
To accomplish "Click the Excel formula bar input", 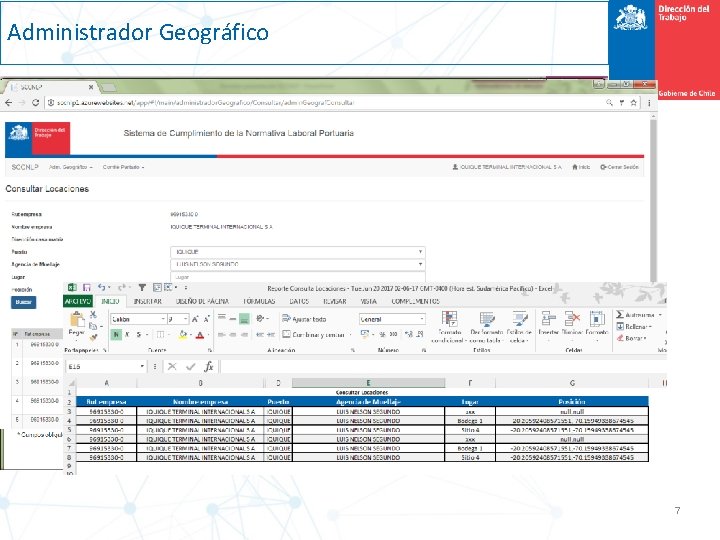I will click(x=443, y=366).
